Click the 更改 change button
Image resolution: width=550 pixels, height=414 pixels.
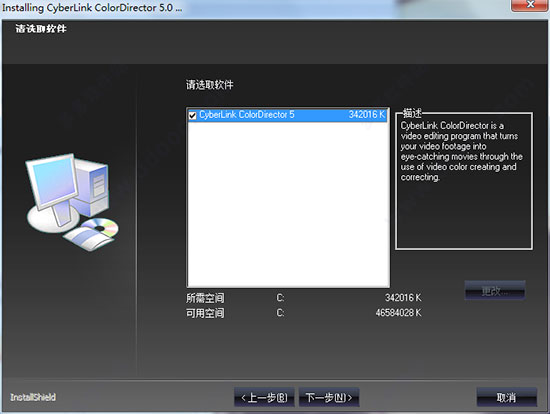[495, 291]
